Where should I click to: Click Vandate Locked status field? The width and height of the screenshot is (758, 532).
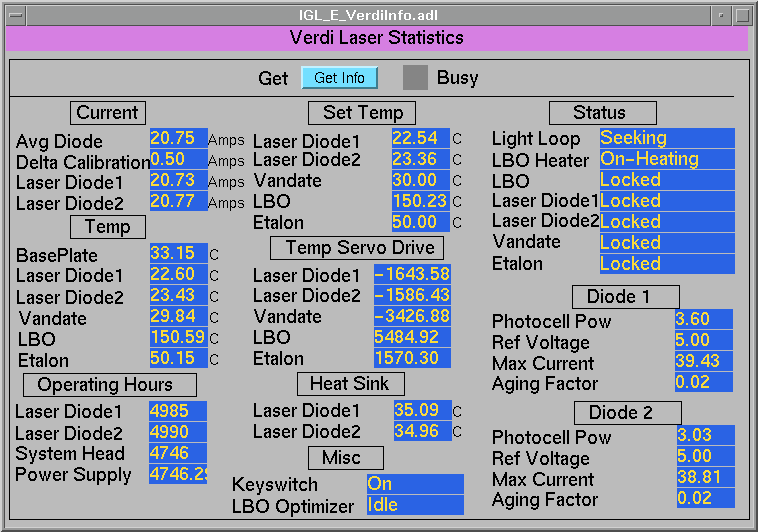(667, 243)
